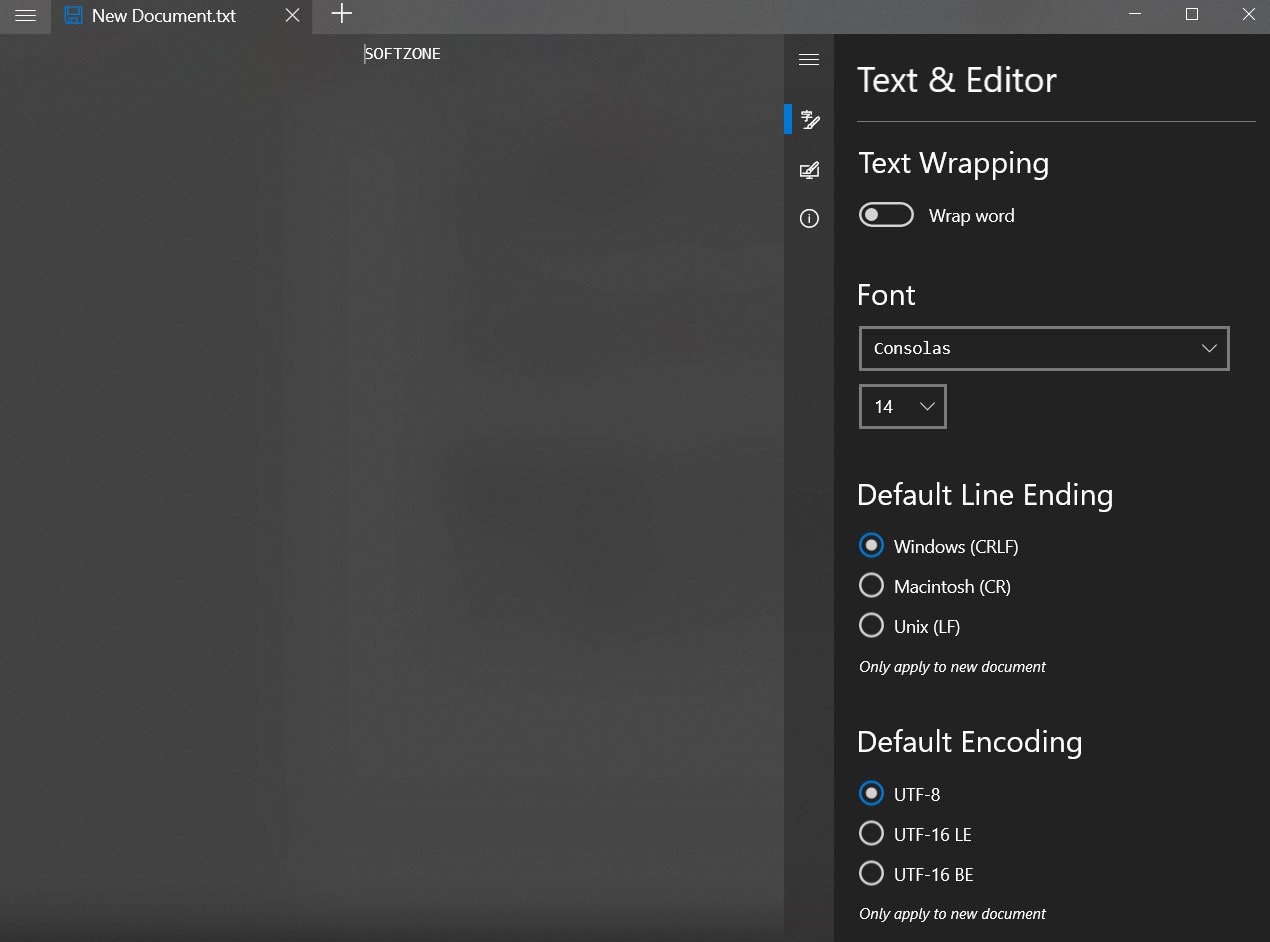Click the save icon on document tab
This screenshot has height=942, width=1270.
(73, 16)
